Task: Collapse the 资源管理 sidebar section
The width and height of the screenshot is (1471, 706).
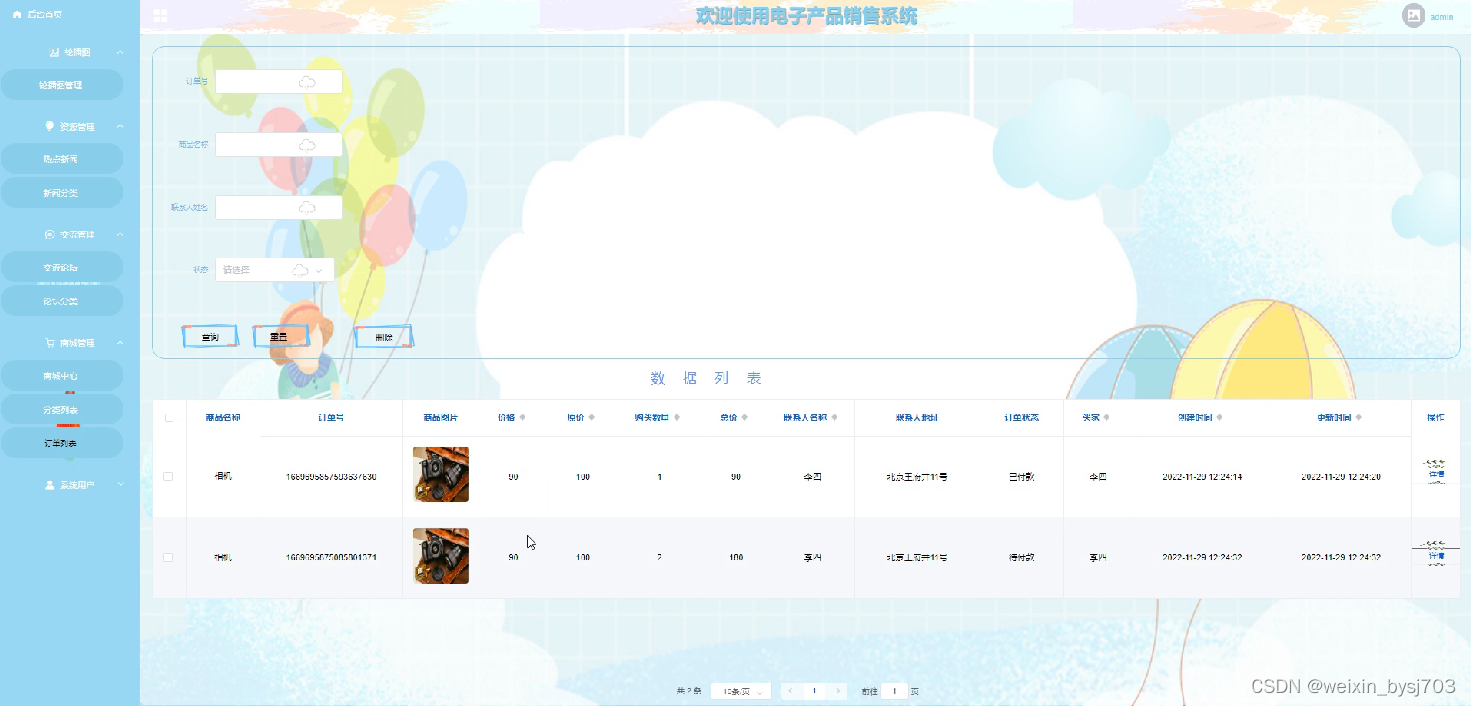Action: [120, 127]
